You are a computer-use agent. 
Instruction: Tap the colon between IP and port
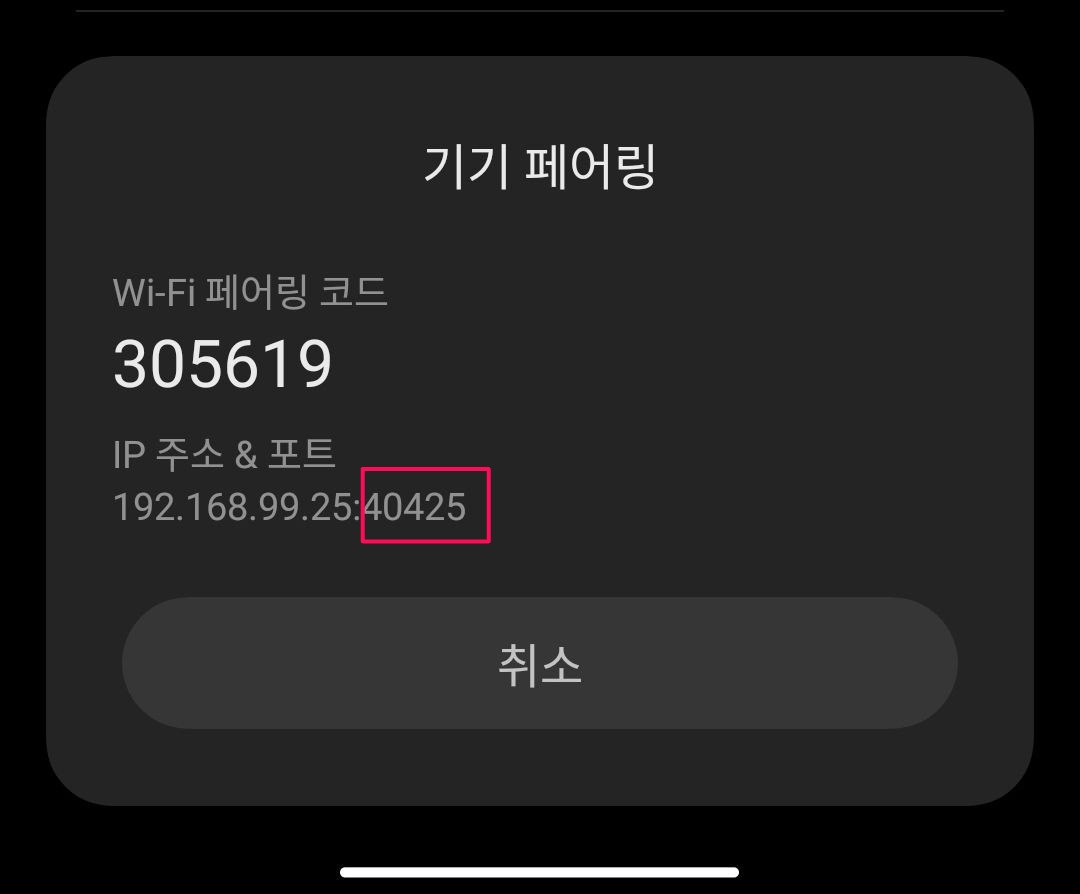click(x=359, y=510)
